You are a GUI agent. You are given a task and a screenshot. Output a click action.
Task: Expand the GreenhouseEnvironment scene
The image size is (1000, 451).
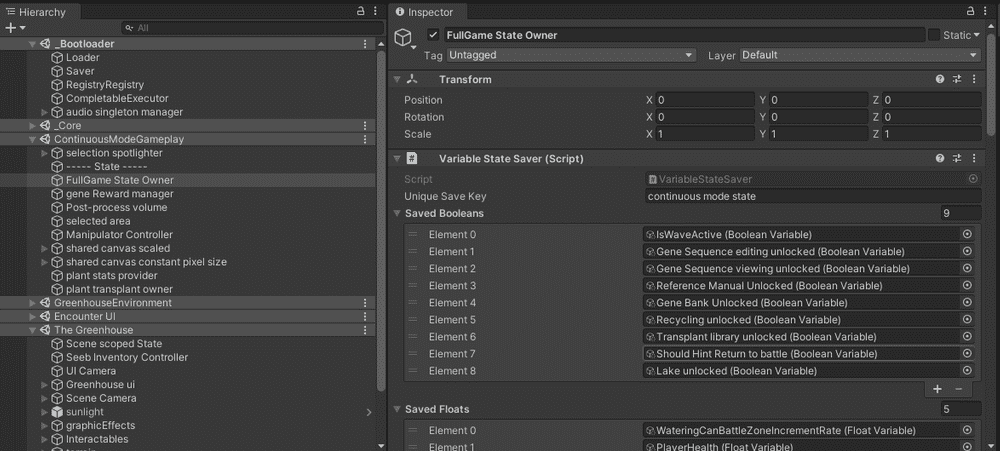[x=32, y=303]
